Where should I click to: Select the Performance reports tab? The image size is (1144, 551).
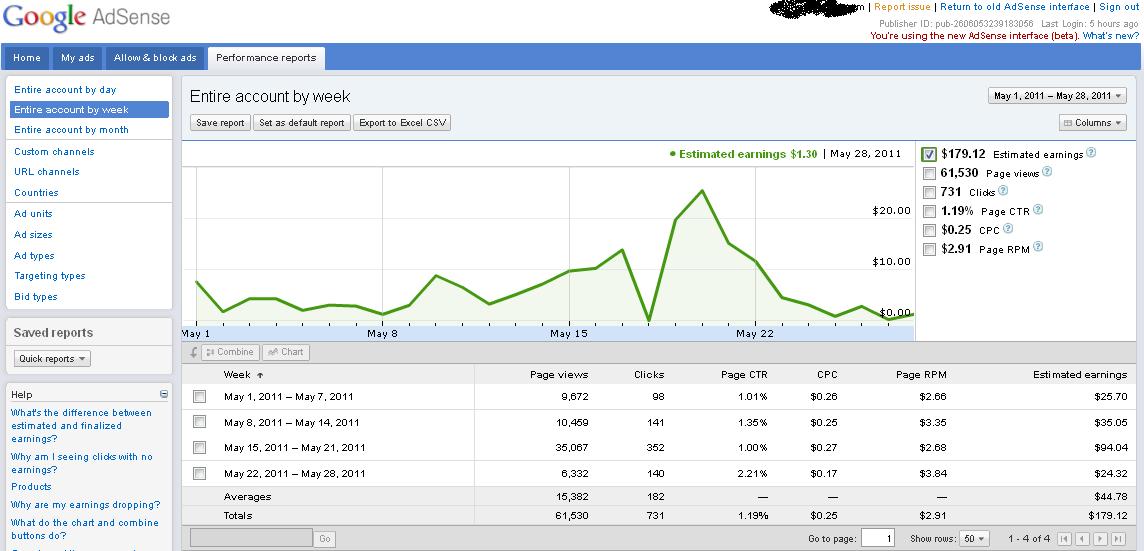coord(266,58)
